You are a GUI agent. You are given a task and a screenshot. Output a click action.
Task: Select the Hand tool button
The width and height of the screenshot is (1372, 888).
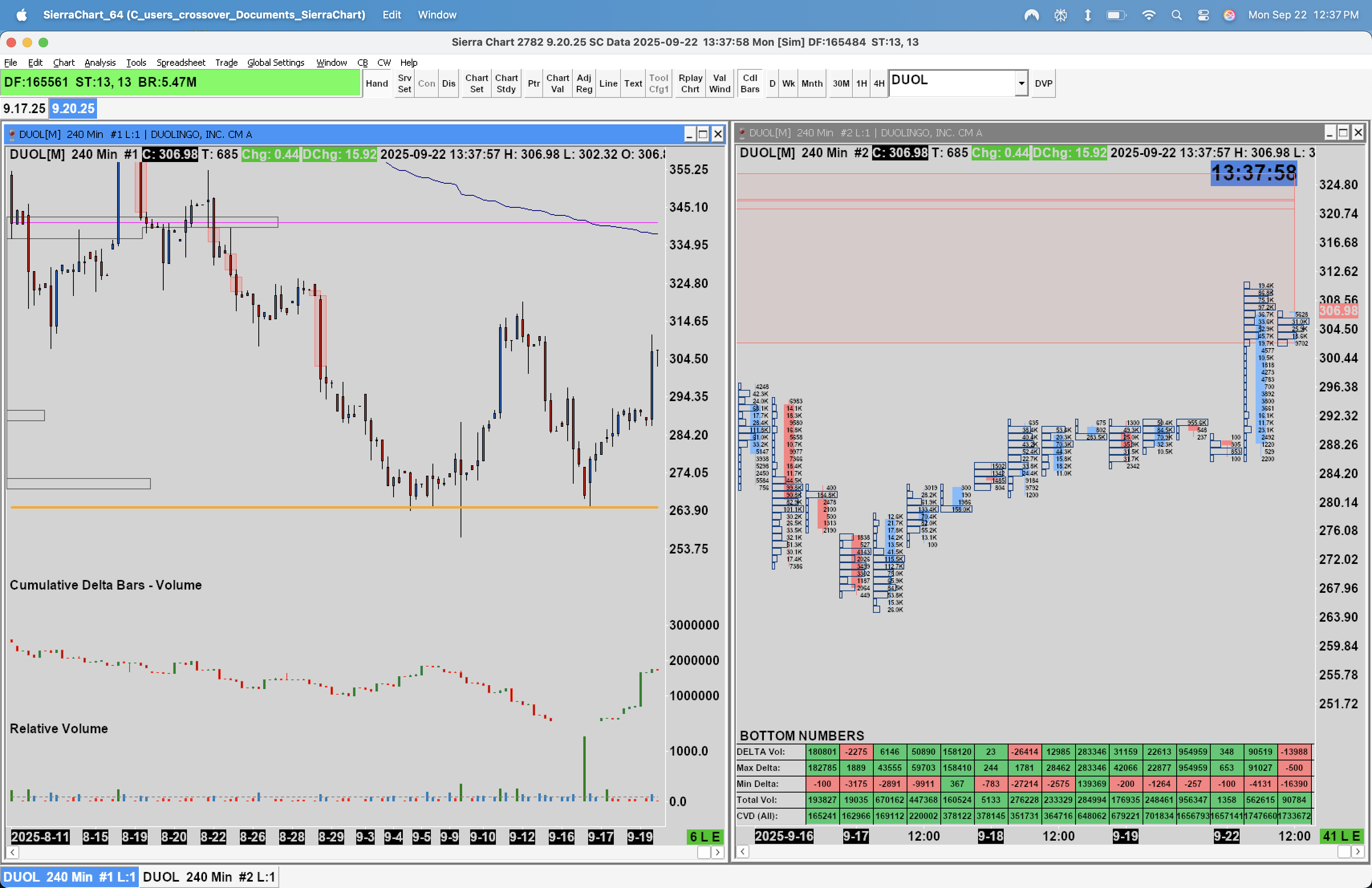point(376,83)
